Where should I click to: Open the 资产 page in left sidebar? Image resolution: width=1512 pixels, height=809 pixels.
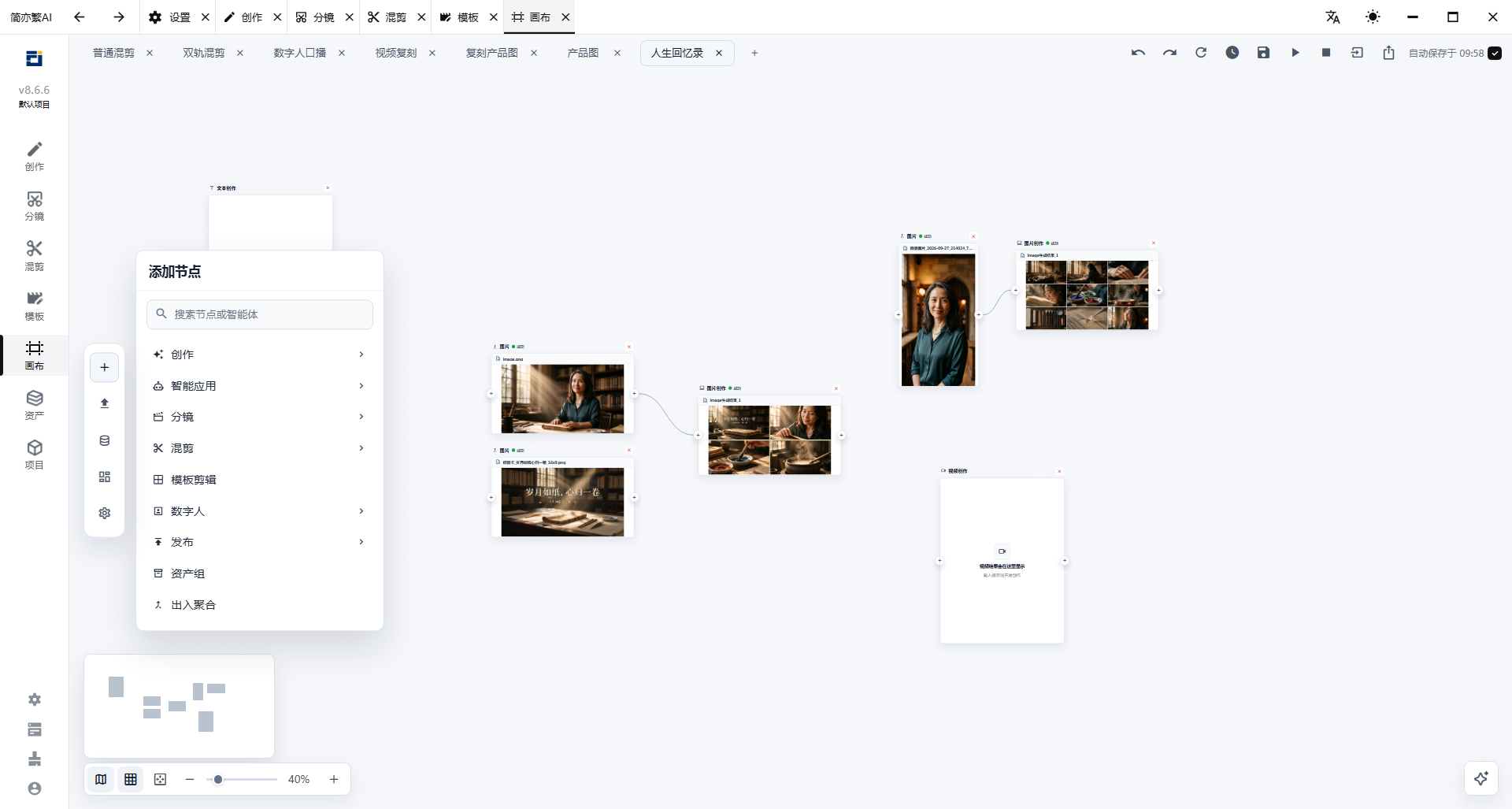tap(35, 405)
